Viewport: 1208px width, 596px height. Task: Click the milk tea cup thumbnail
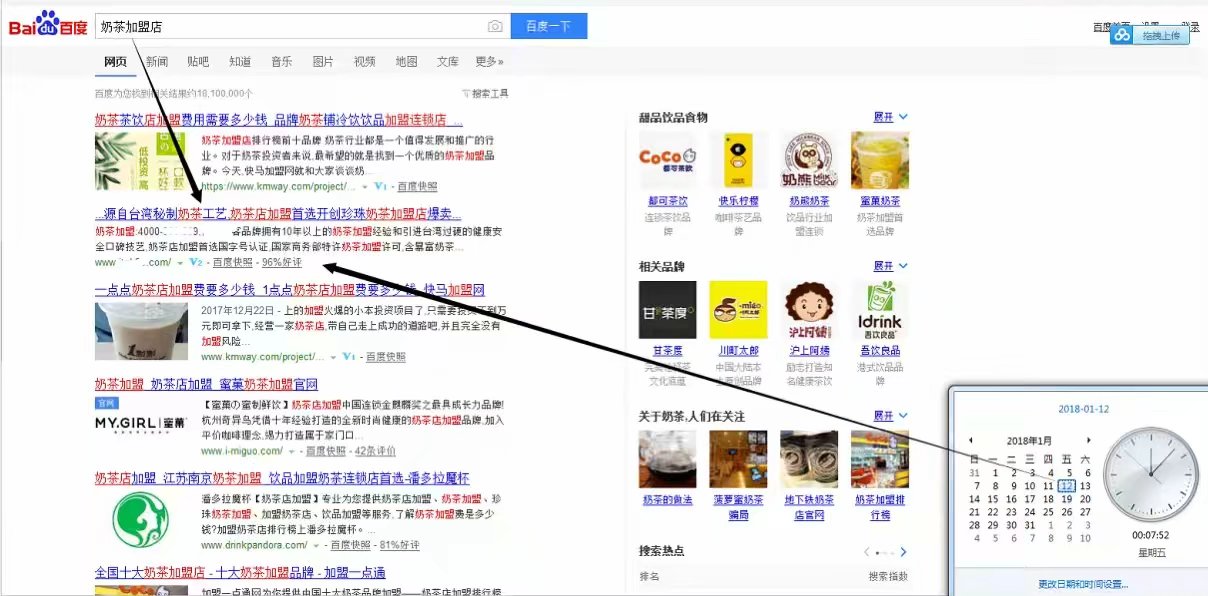[141, 331]
